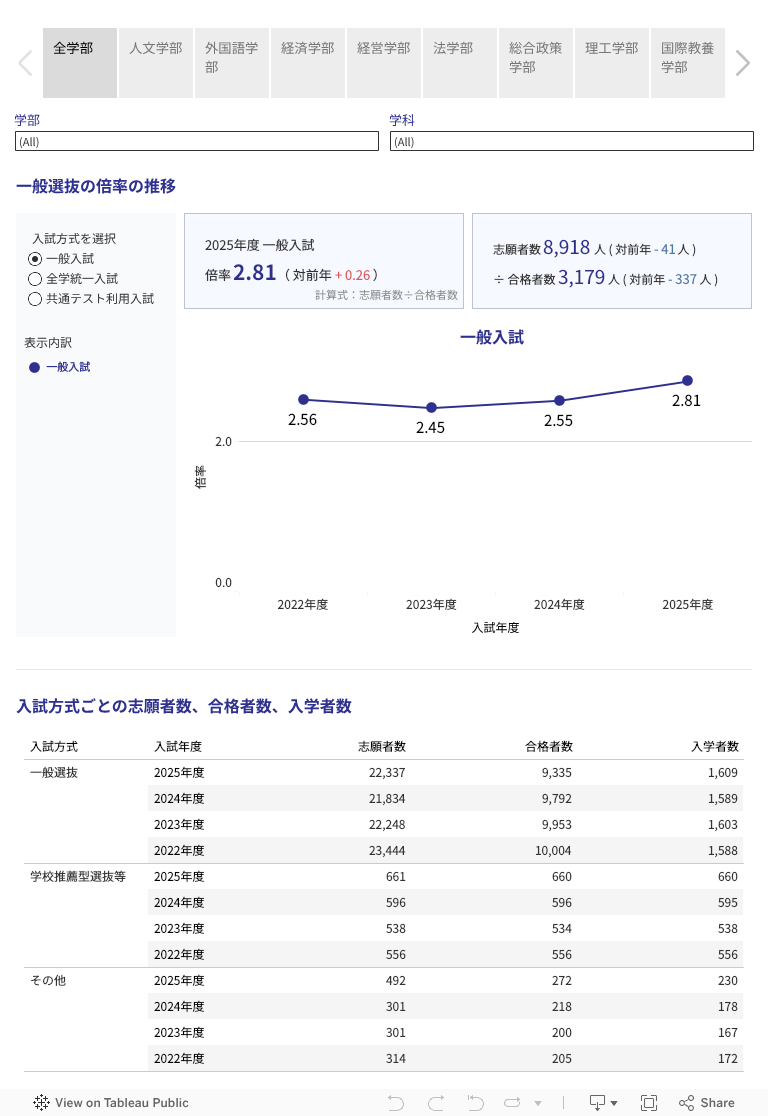The image size is (768, 1116).
Task: Open the 学科 filter dropdown
Action: pyautogui.click(x=571, y=142)
